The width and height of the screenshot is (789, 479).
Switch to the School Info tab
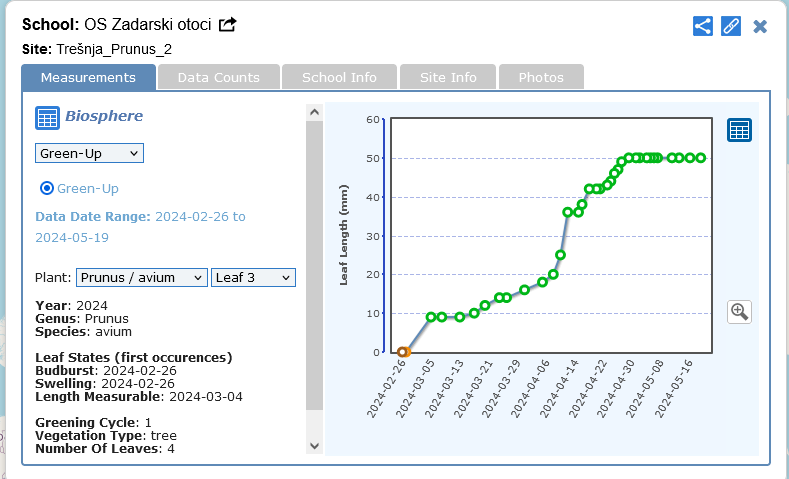(339, 77)
